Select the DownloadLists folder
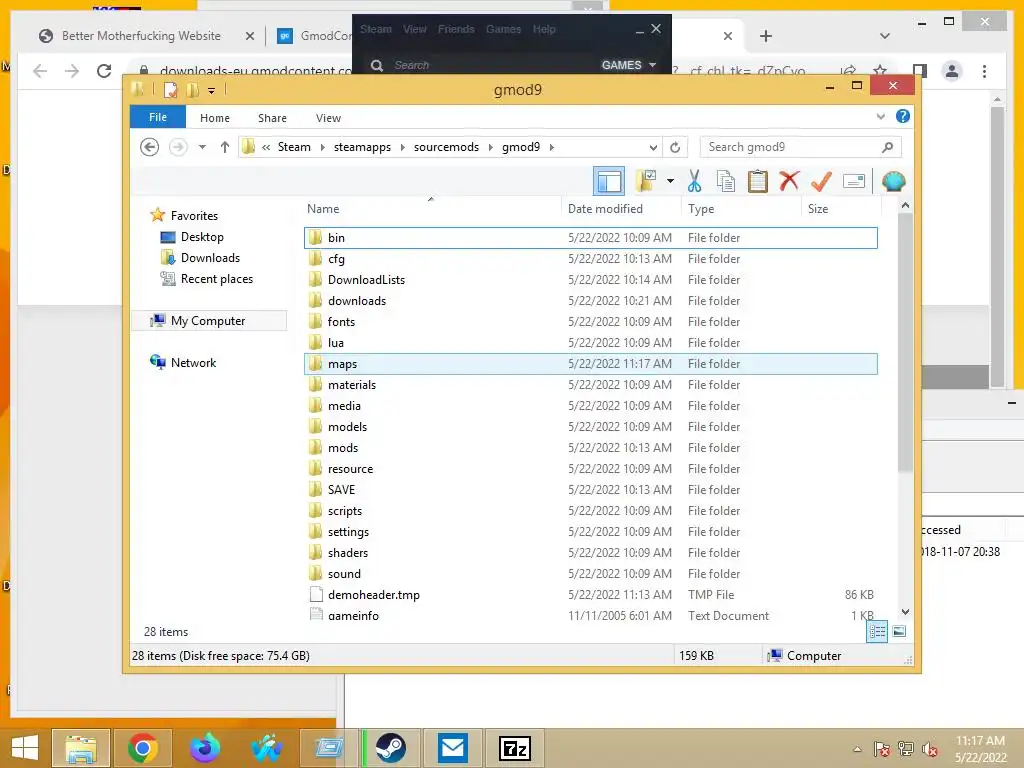Image resolution: width=1024 pixels, height=768 pixels. [x=590, y=280]
